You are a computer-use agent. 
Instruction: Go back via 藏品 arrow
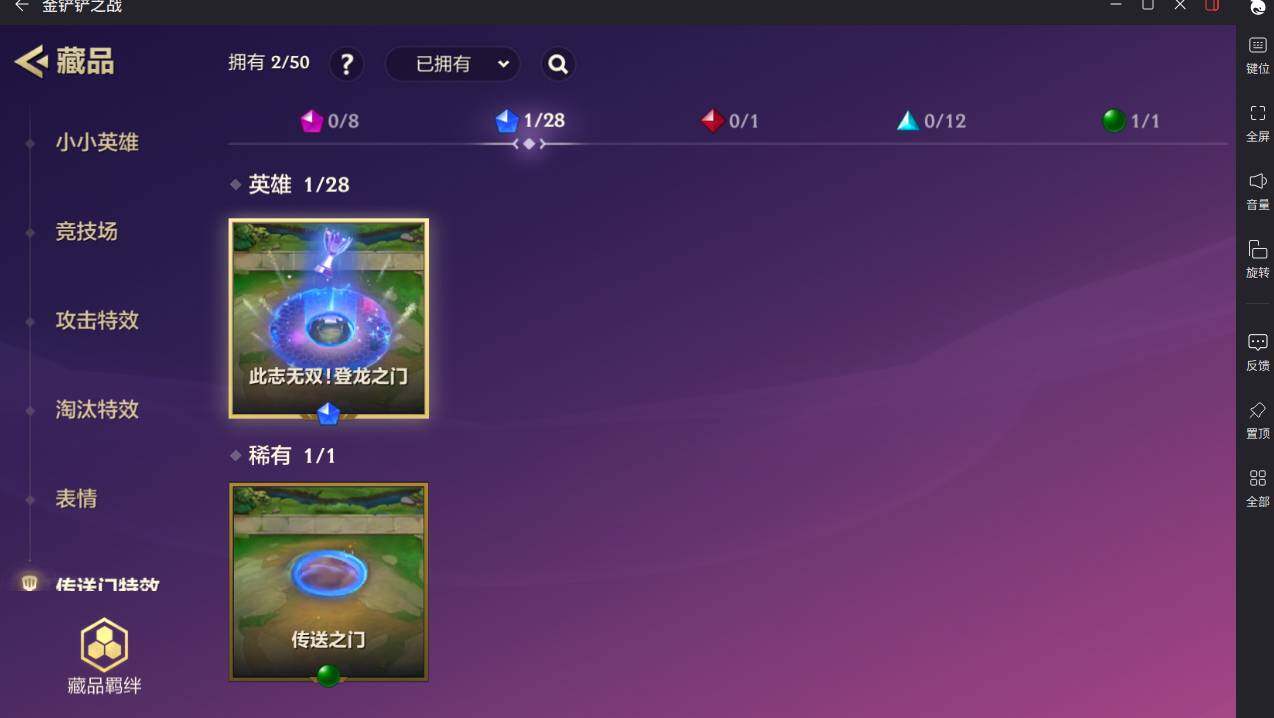point(64,61)
